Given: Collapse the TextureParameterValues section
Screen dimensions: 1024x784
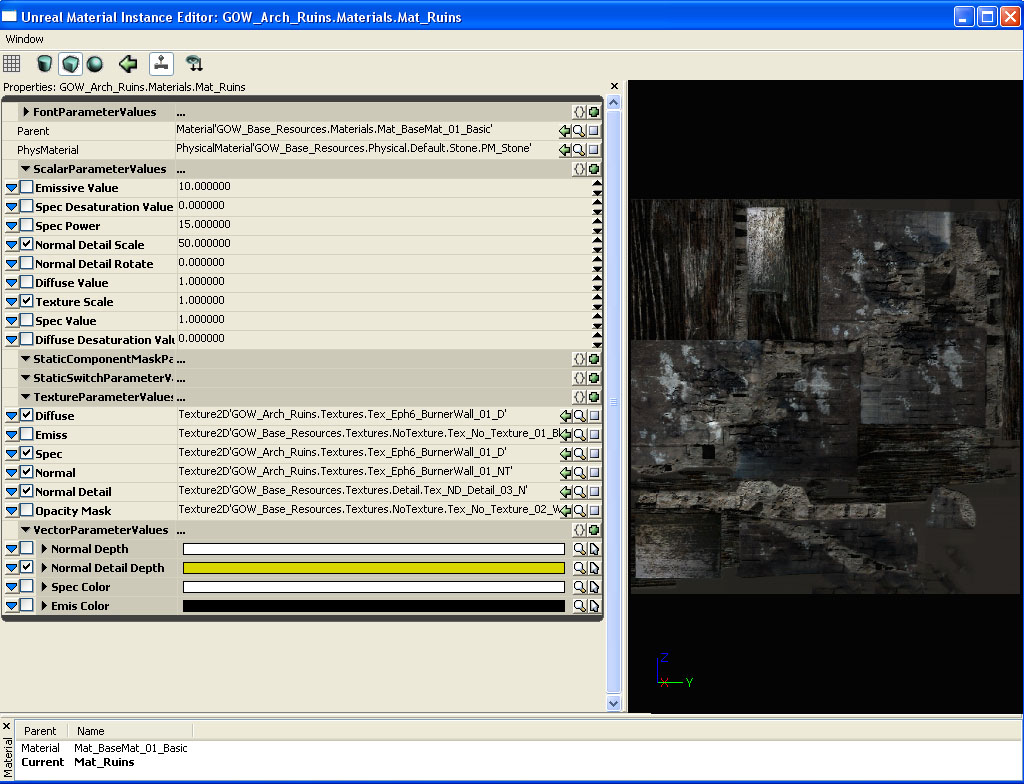Looking at the screenshot, I should [25, 397].
